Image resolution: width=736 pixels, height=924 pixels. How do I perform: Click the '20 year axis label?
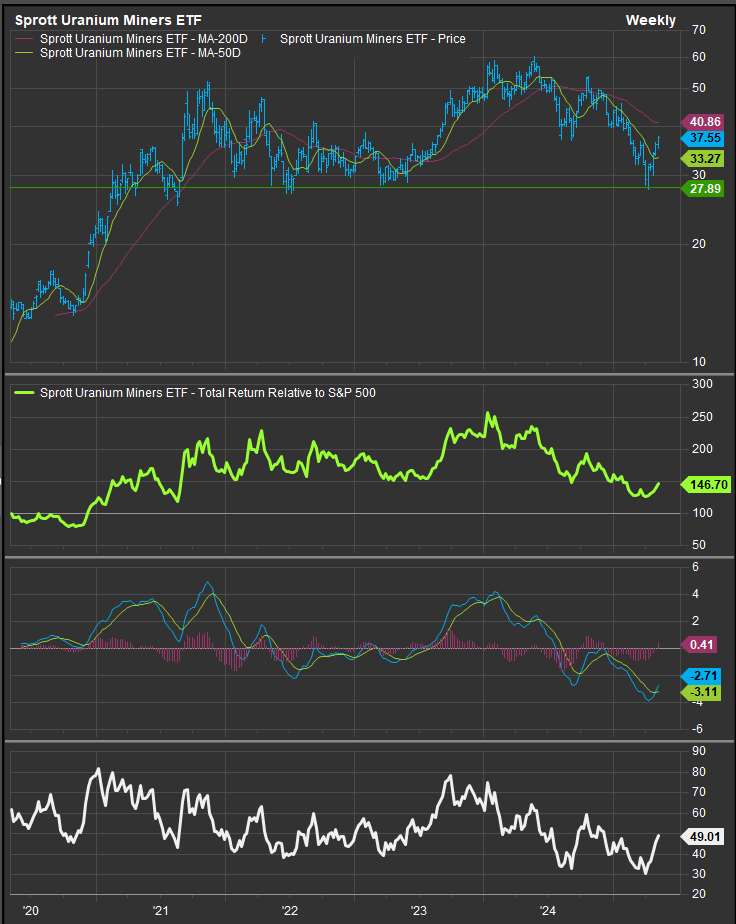click(30, 911)
